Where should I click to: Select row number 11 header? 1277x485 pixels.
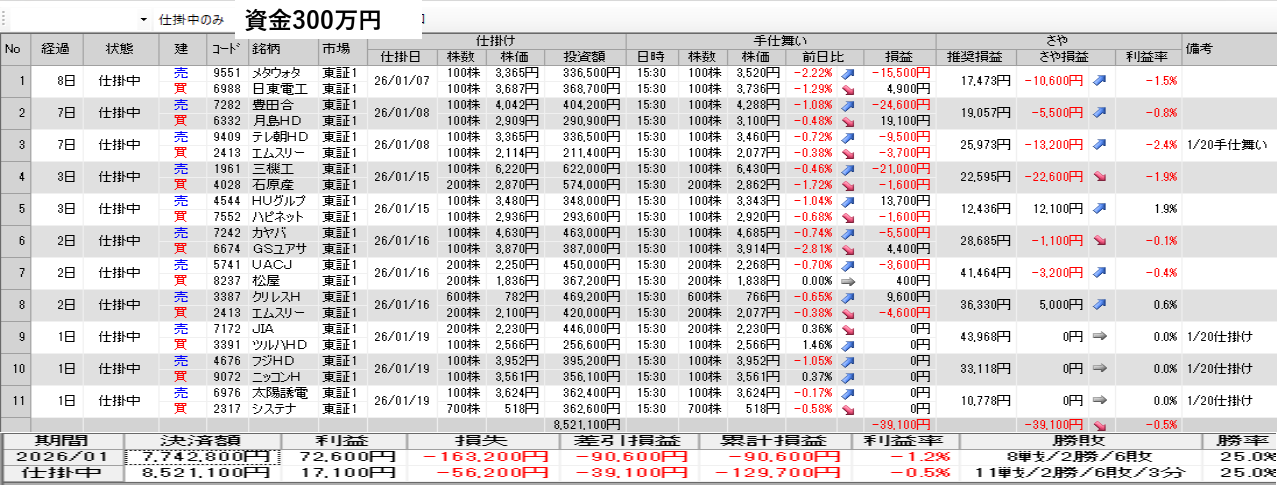pos(16,401)
